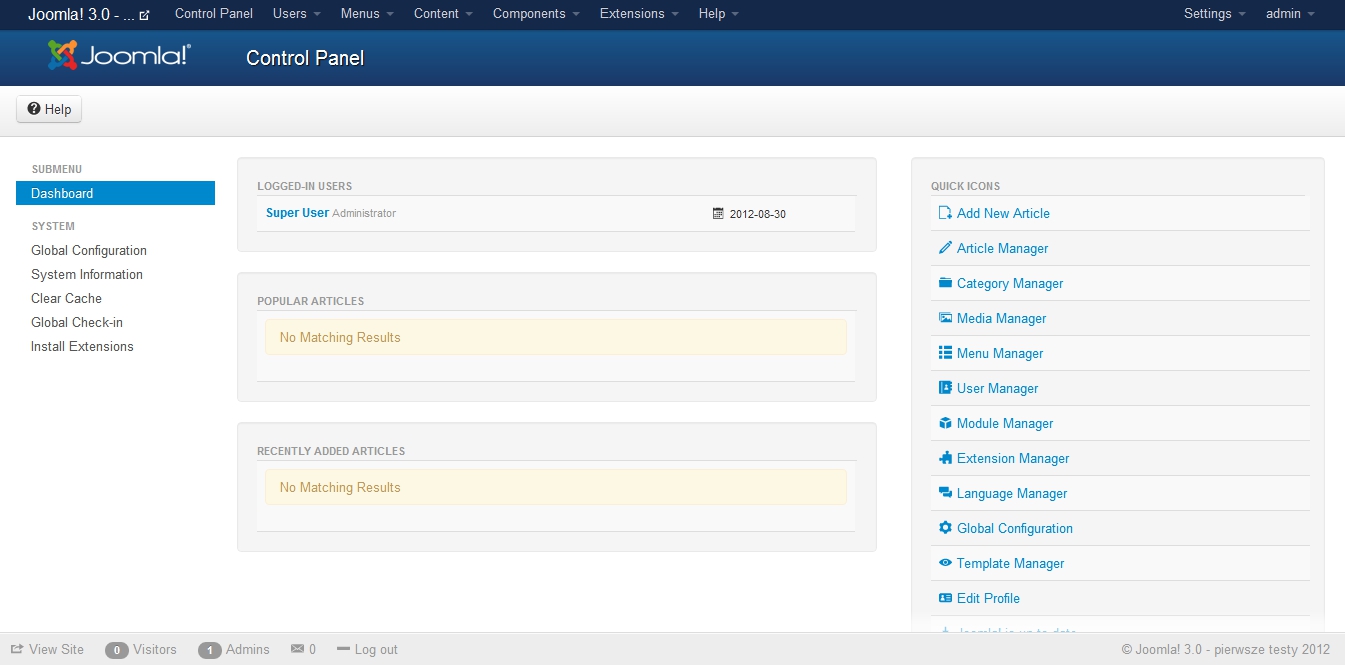
Task: Open Control Panel in top menu
Action: click(214, 14)
